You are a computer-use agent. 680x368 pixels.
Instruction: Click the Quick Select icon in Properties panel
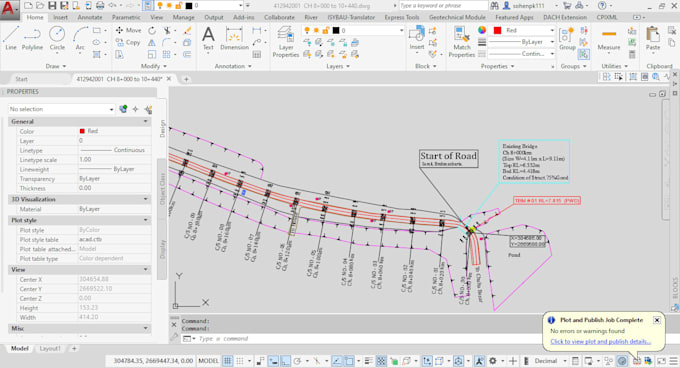pyautogui.click(x=148, y=109)
